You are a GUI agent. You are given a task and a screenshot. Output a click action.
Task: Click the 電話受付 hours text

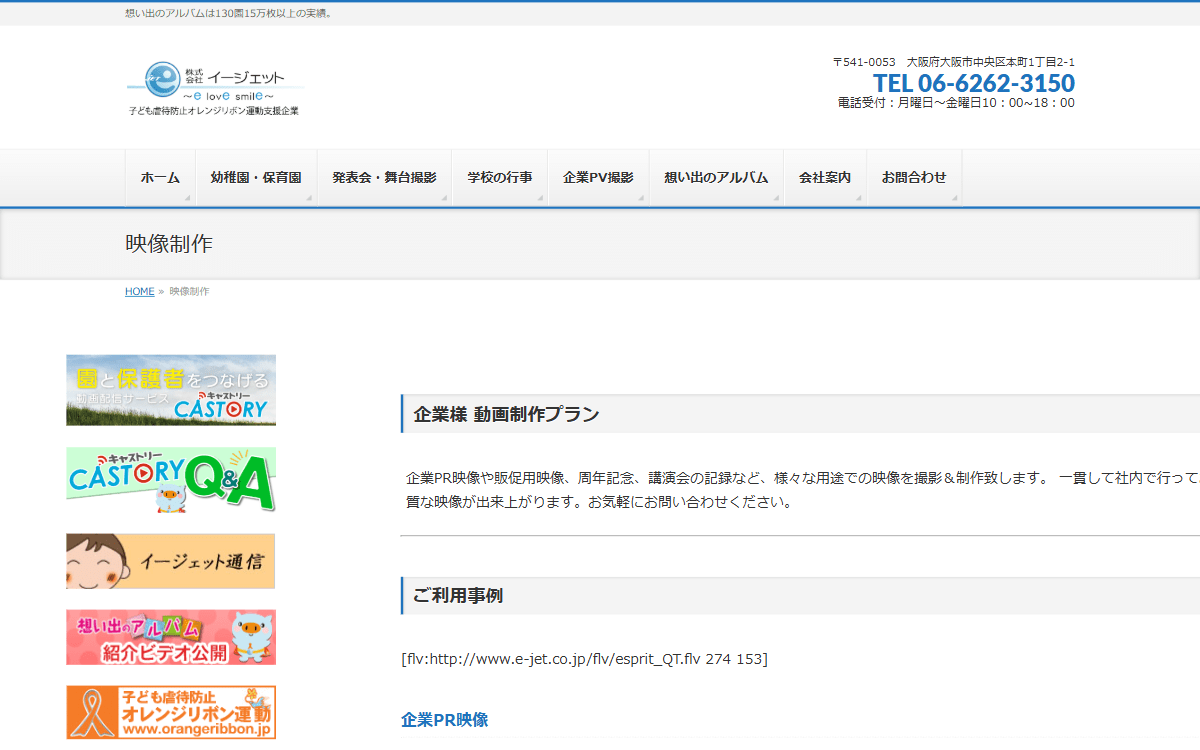pyautogui.click(x=956, y=103)
